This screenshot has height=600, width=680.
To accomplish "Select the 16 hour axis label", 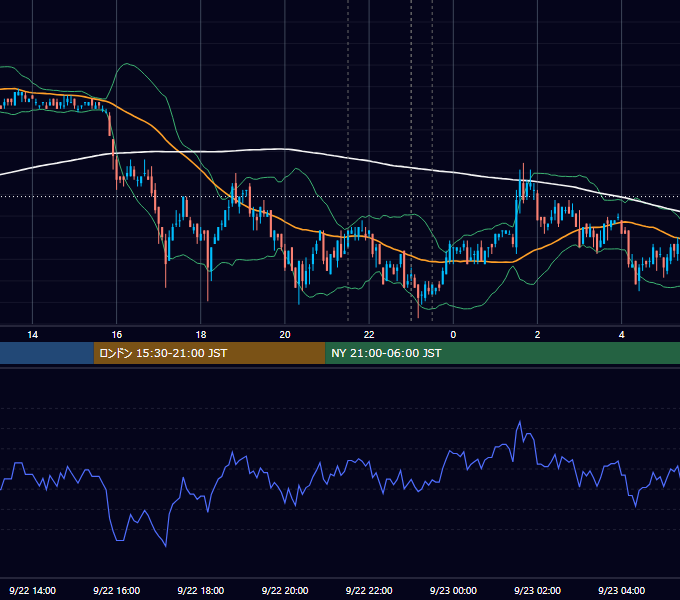I will pos(117,335).
